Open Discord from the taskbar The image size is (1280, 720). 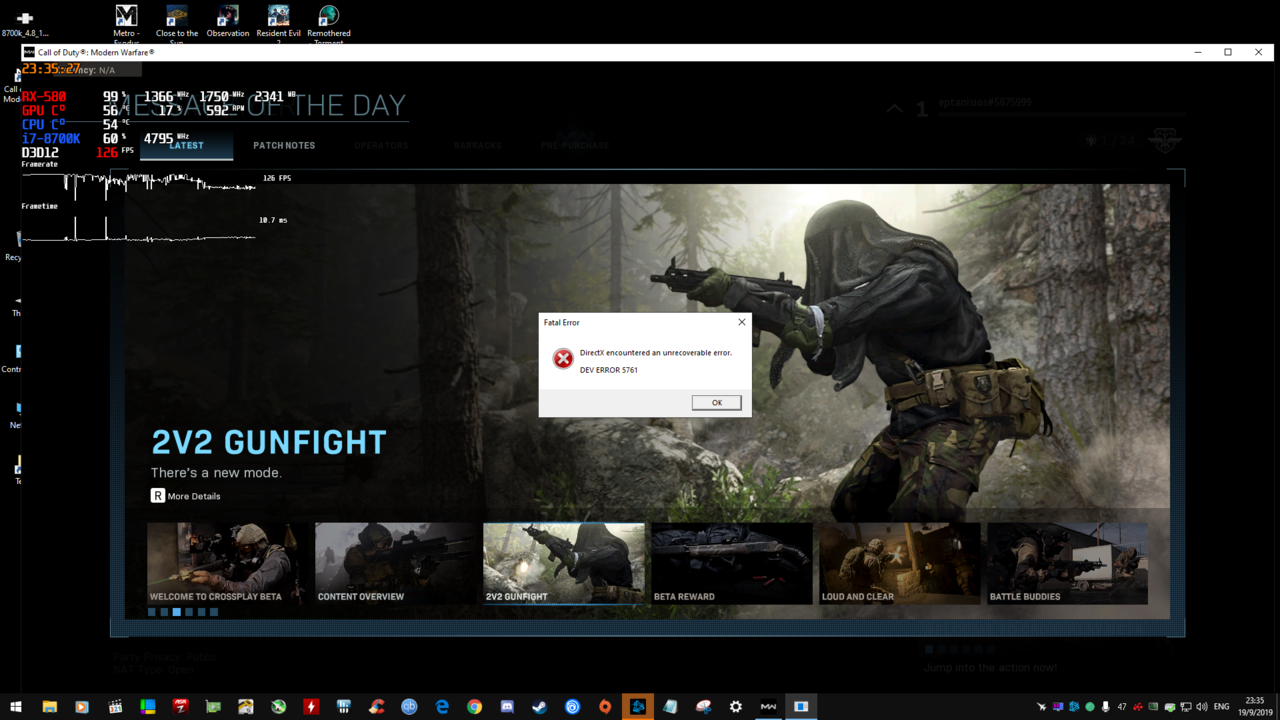[x=507, y=706]
